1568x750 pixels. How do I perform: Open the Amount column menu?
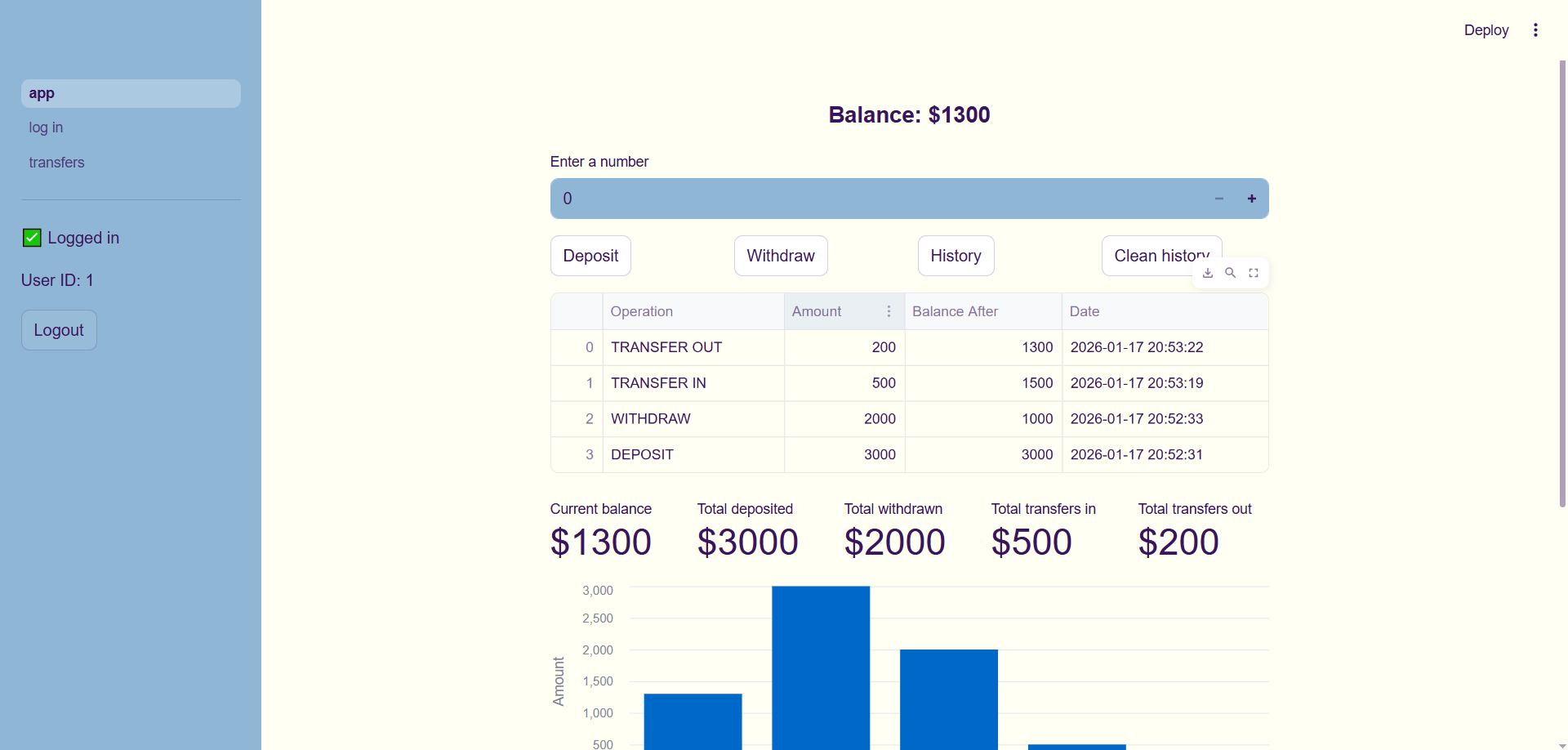889,311
